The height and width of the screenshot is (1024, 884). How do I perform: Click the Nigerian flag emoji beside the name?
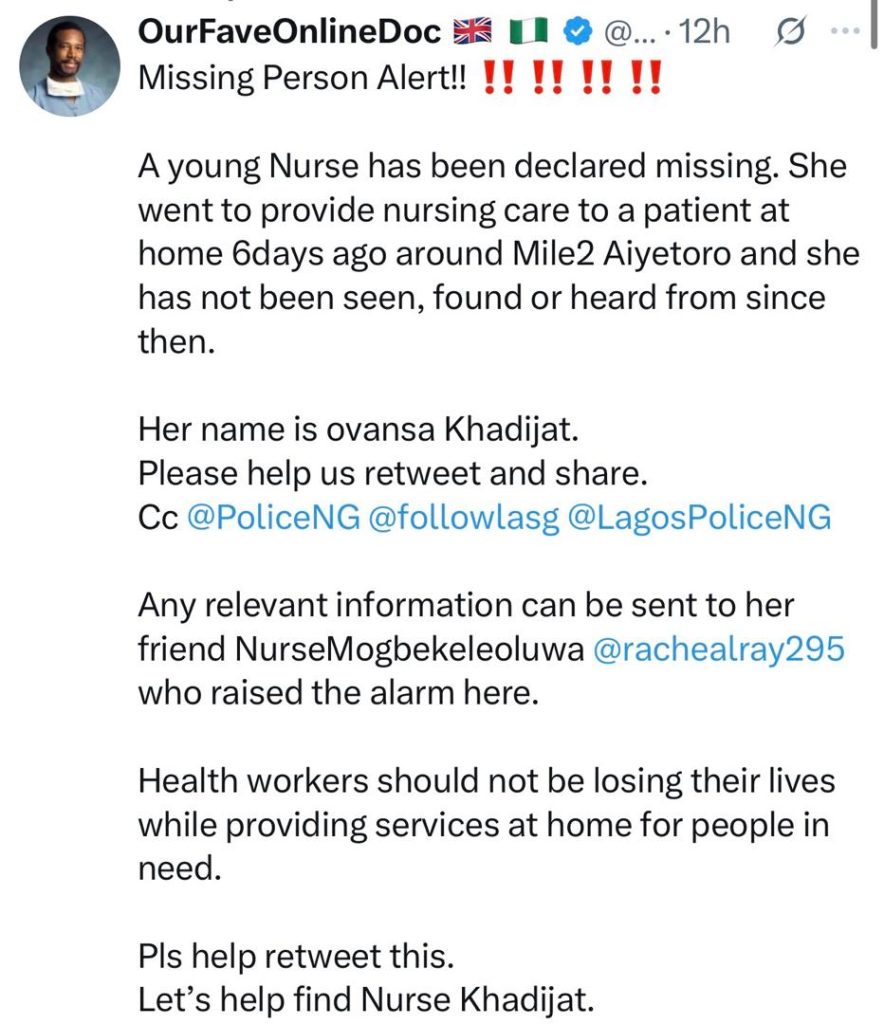pos(527,31)
